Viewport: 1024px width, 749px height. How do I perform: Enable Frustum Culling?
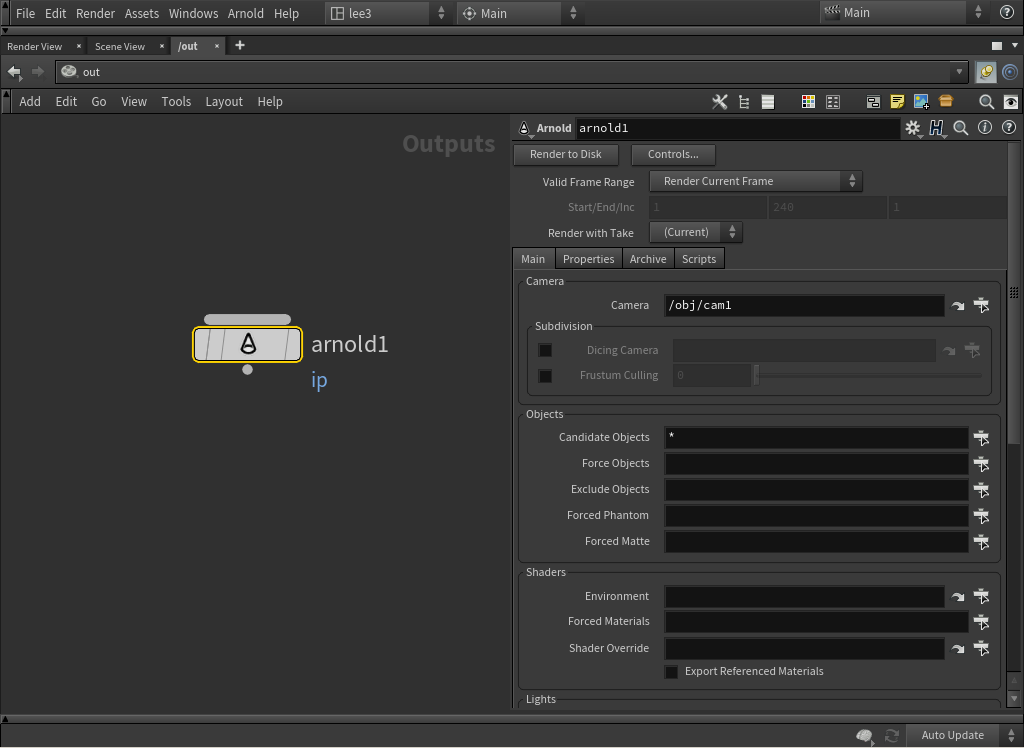[545, 376]
